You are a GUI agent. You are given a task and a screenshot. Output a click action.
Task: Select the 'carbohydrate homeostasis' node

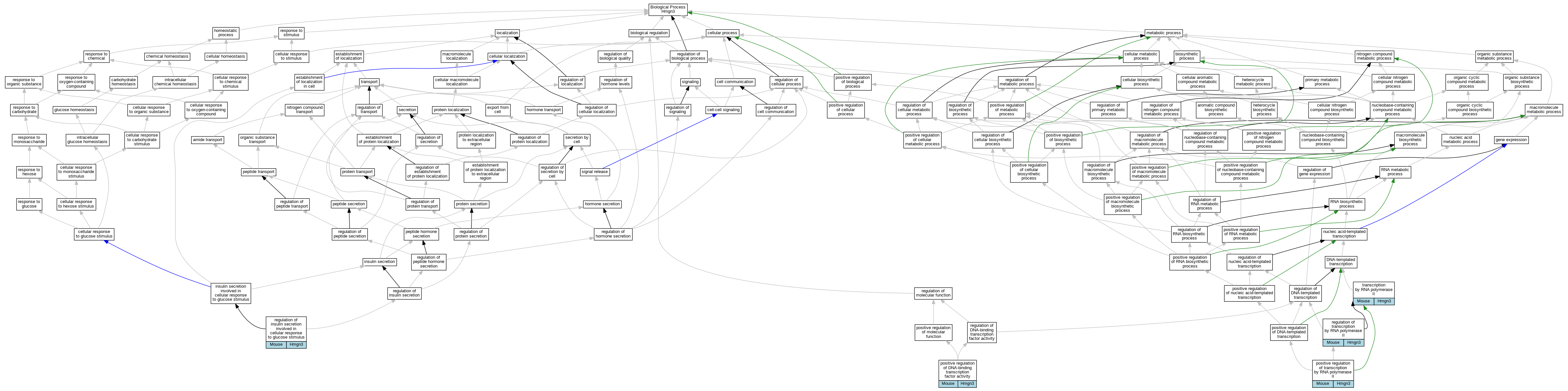click(x=124, y=81)
